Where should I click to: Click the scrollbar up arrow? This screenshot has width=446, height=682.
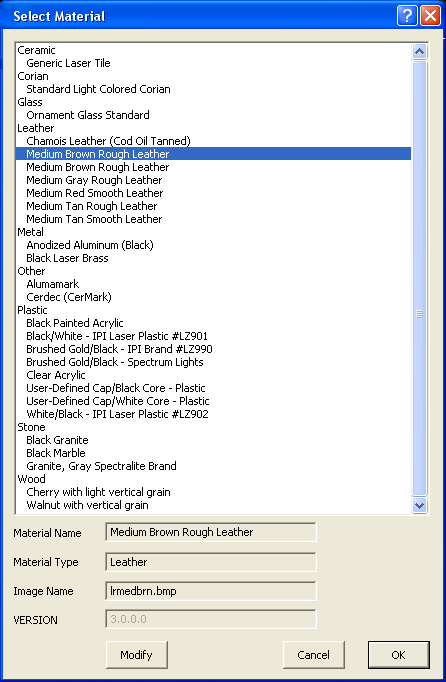(419, 52)
